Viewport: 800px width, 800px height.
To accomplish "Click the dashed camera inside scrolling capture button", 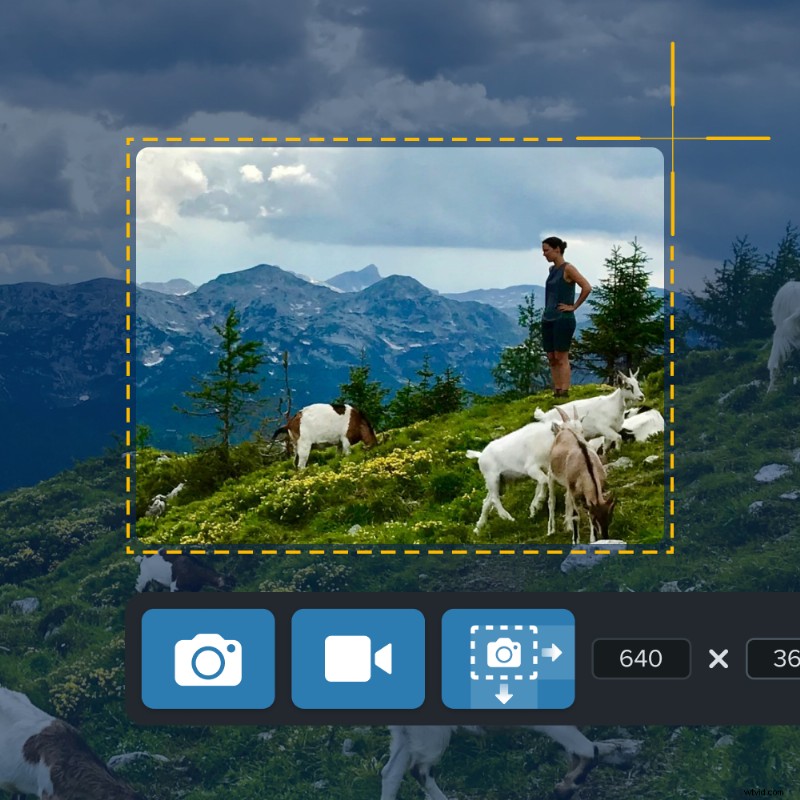I will tap(505, 653).
